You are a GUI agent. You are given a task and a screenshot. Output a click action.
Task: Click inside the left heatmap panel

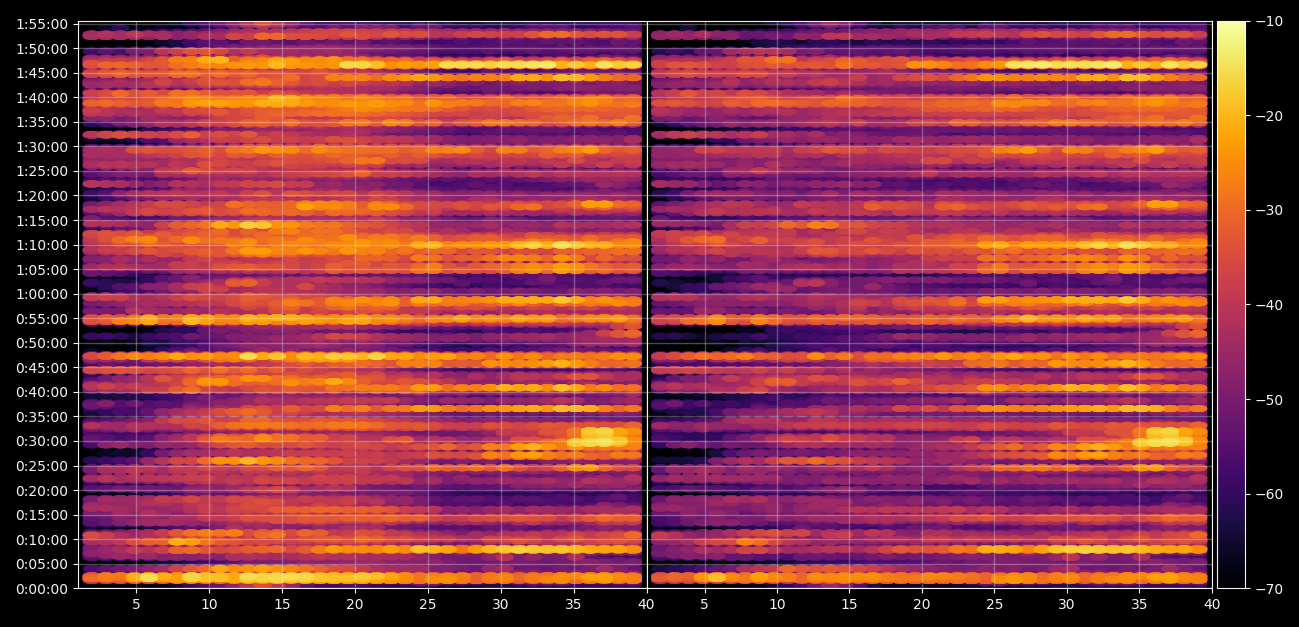(x=362, y=305)
